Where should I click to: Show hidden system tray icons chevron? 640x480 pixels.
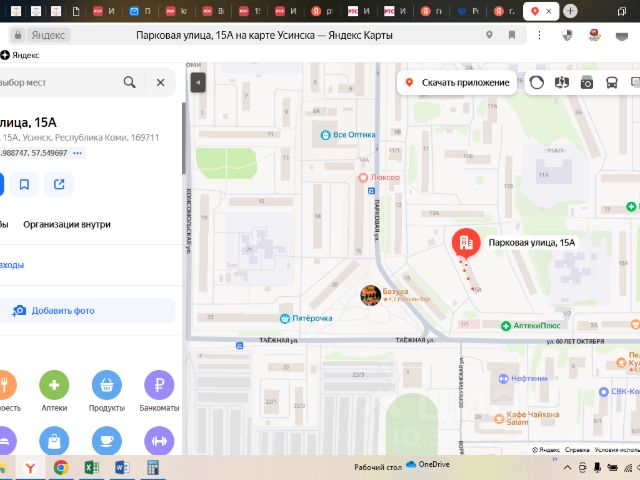tap(567, 468)
